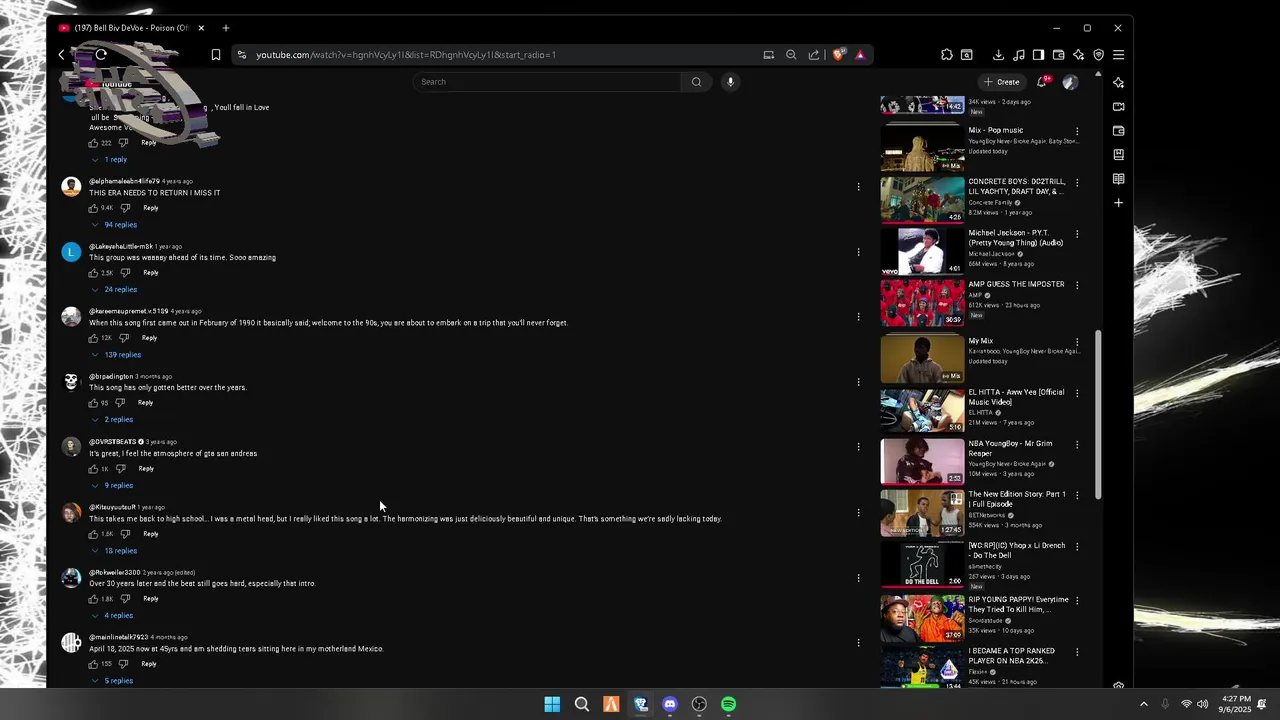This screenshot has width=1280, height=720.
Task: Open OBS Studio from the taskbar
Action: (x=699, y=704)
